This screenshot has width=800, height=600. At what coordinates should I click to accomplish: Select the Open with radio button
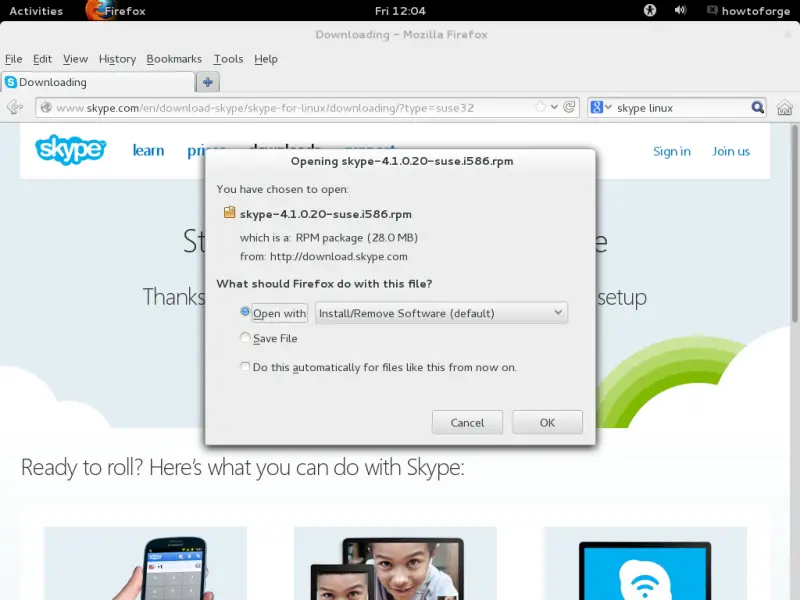click(245, 311)
